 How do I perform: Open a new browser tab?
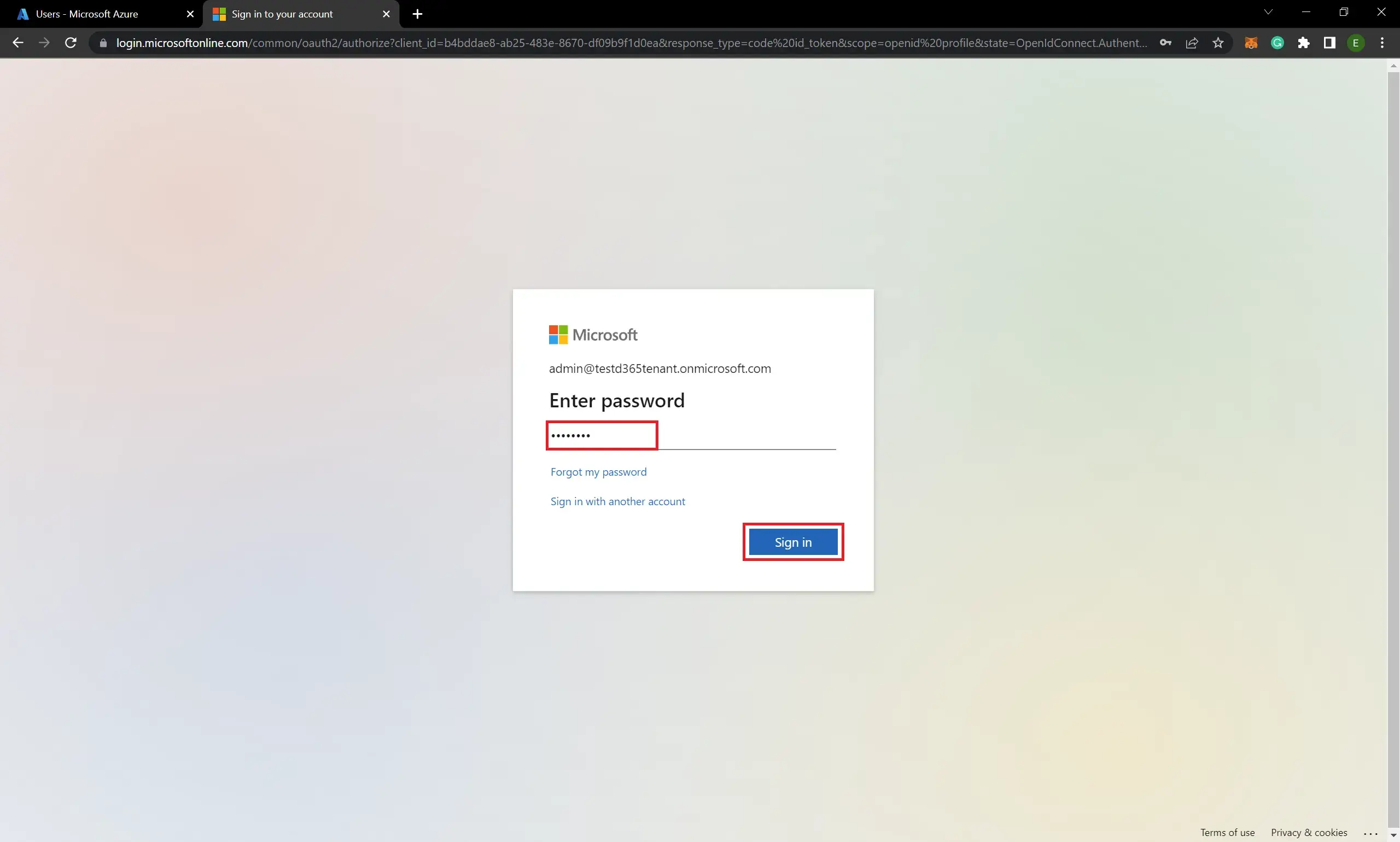click(x=418, y=14)
